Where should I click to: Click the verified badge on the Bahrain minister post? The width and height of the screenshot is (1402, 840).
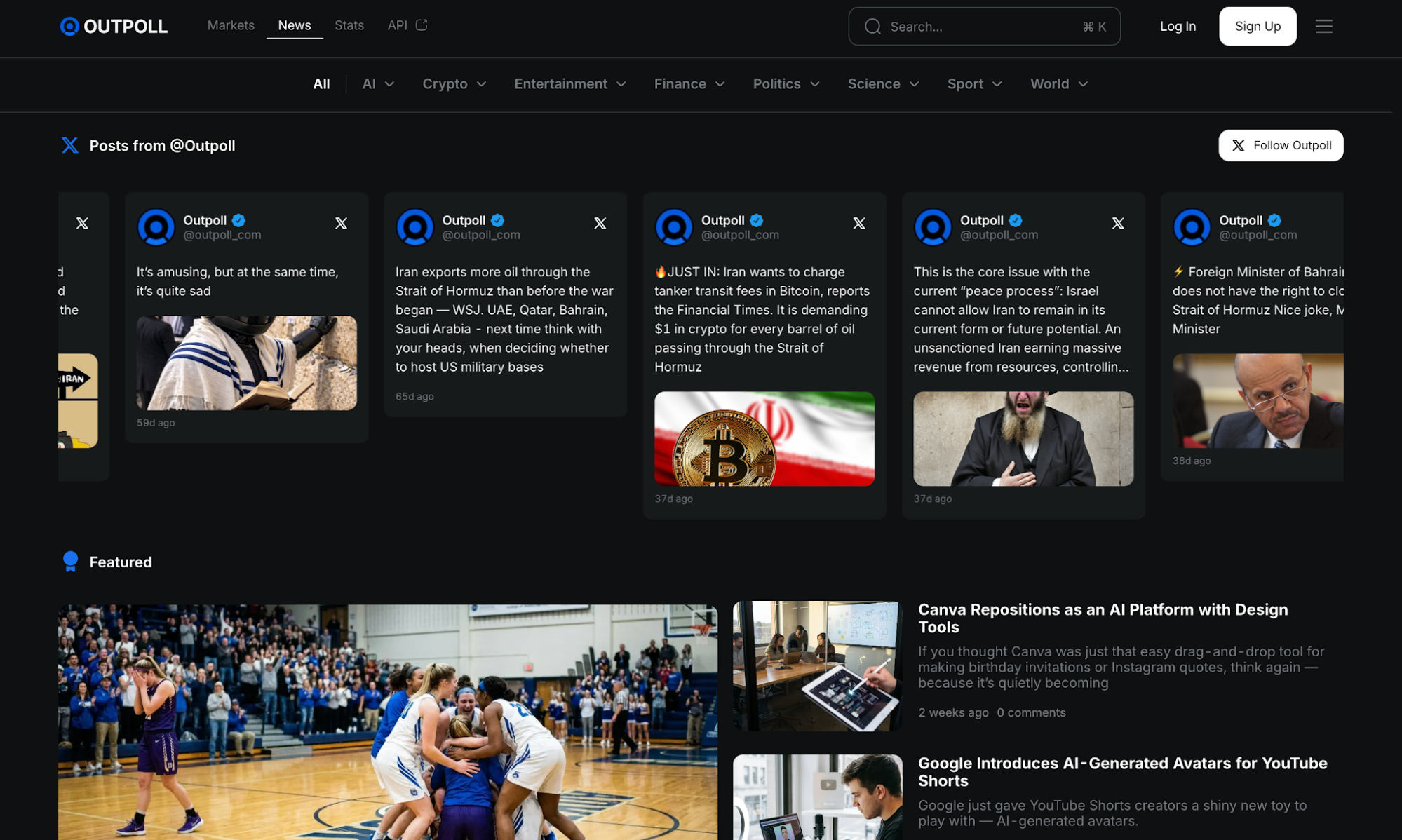pyautogui.click(x=1274, y=220)
